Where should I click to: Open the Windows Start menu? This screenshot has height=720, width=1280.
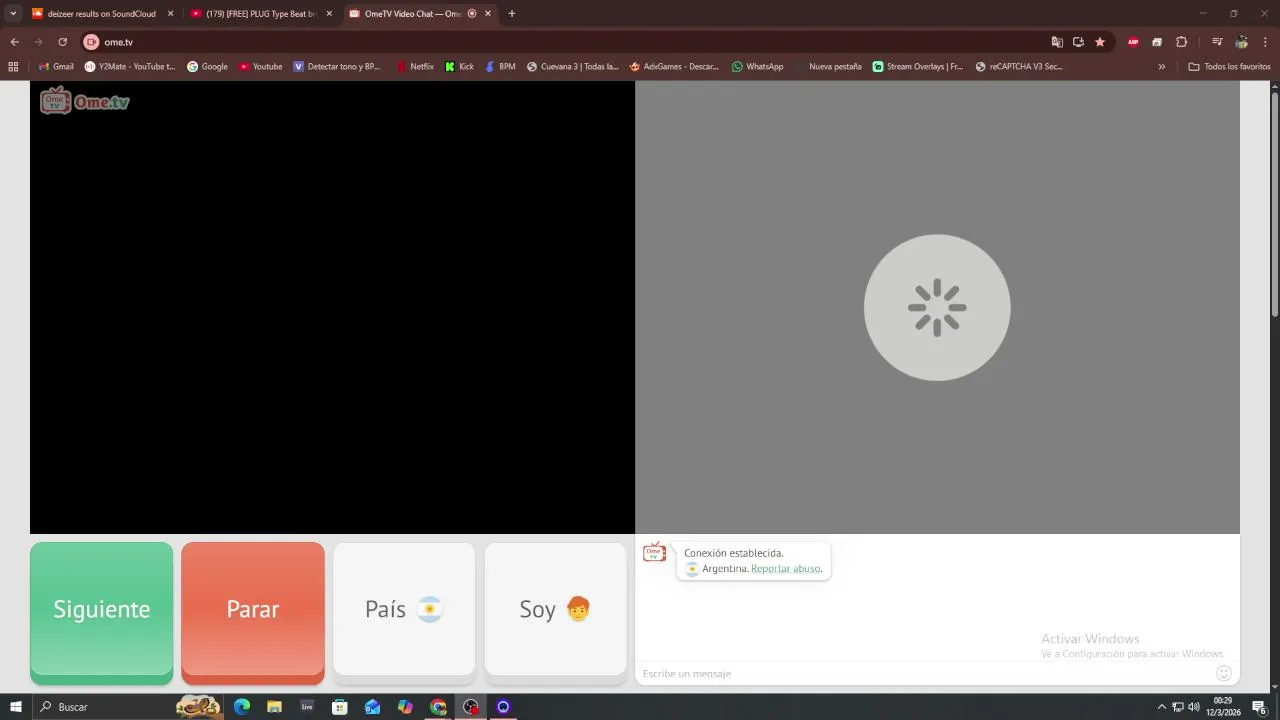pyautogui.click(x=16, y=707)
